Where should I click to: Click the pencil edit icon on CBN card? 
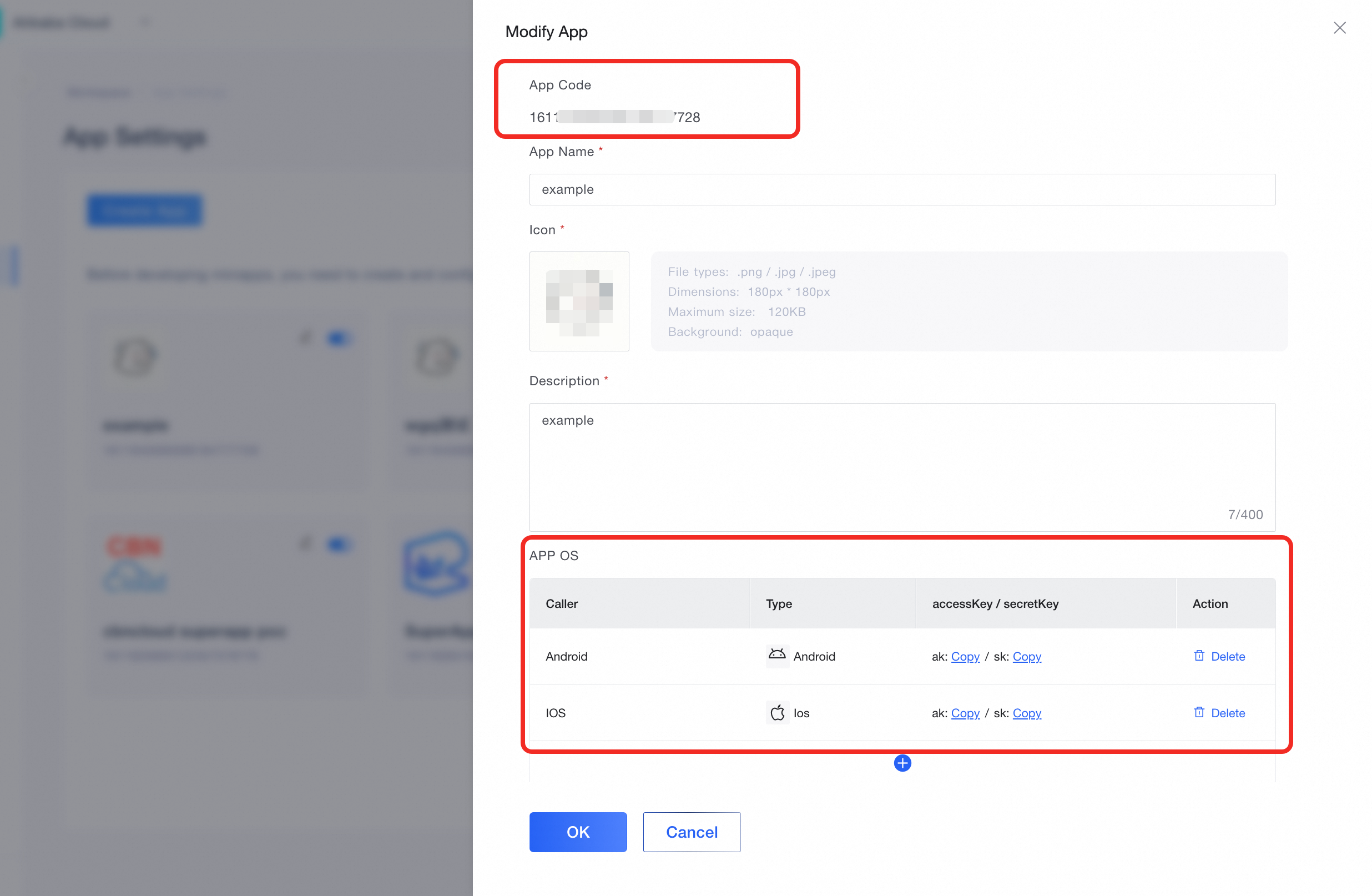[305, 543]
